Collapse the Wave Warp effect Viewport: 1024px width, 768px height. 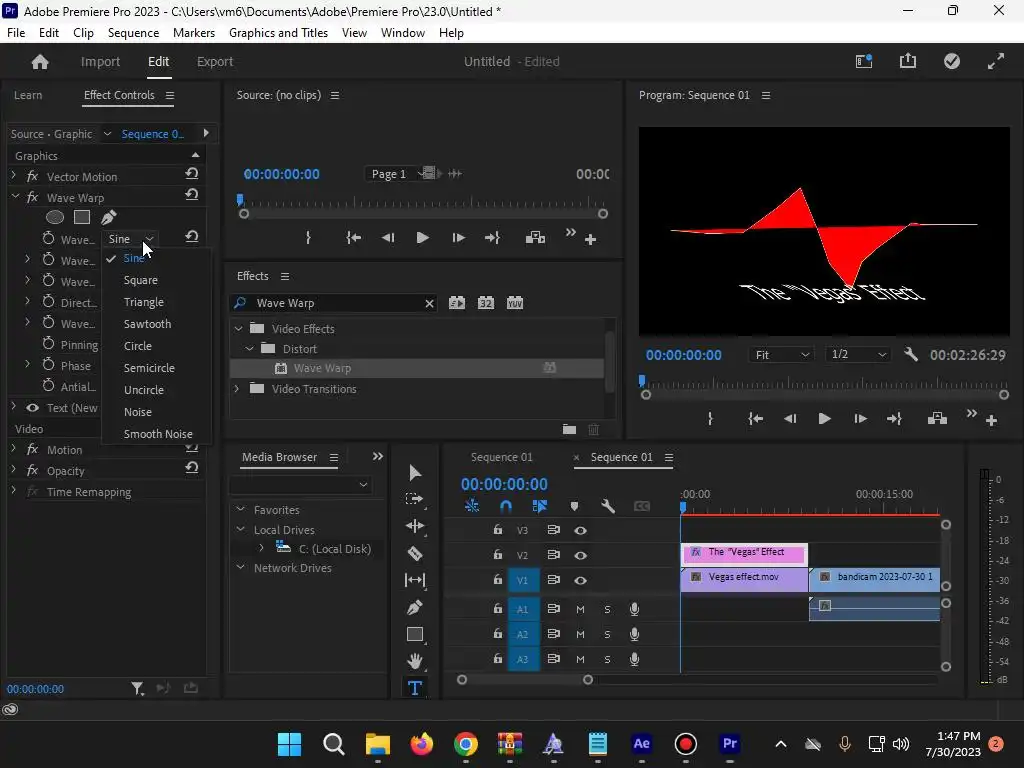15,196
